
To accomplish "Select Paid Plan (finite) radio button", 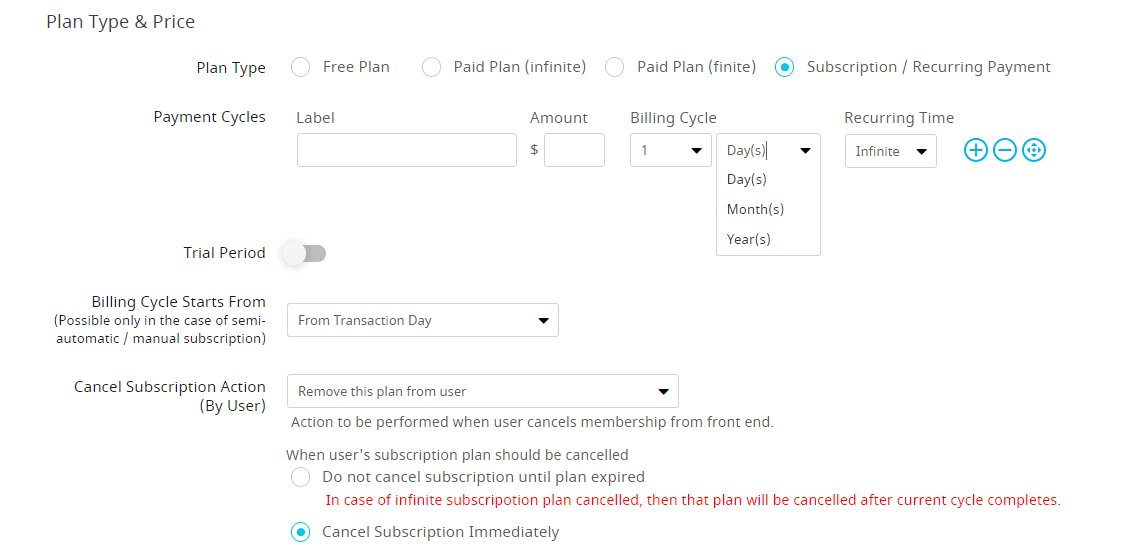I will 614,67.
